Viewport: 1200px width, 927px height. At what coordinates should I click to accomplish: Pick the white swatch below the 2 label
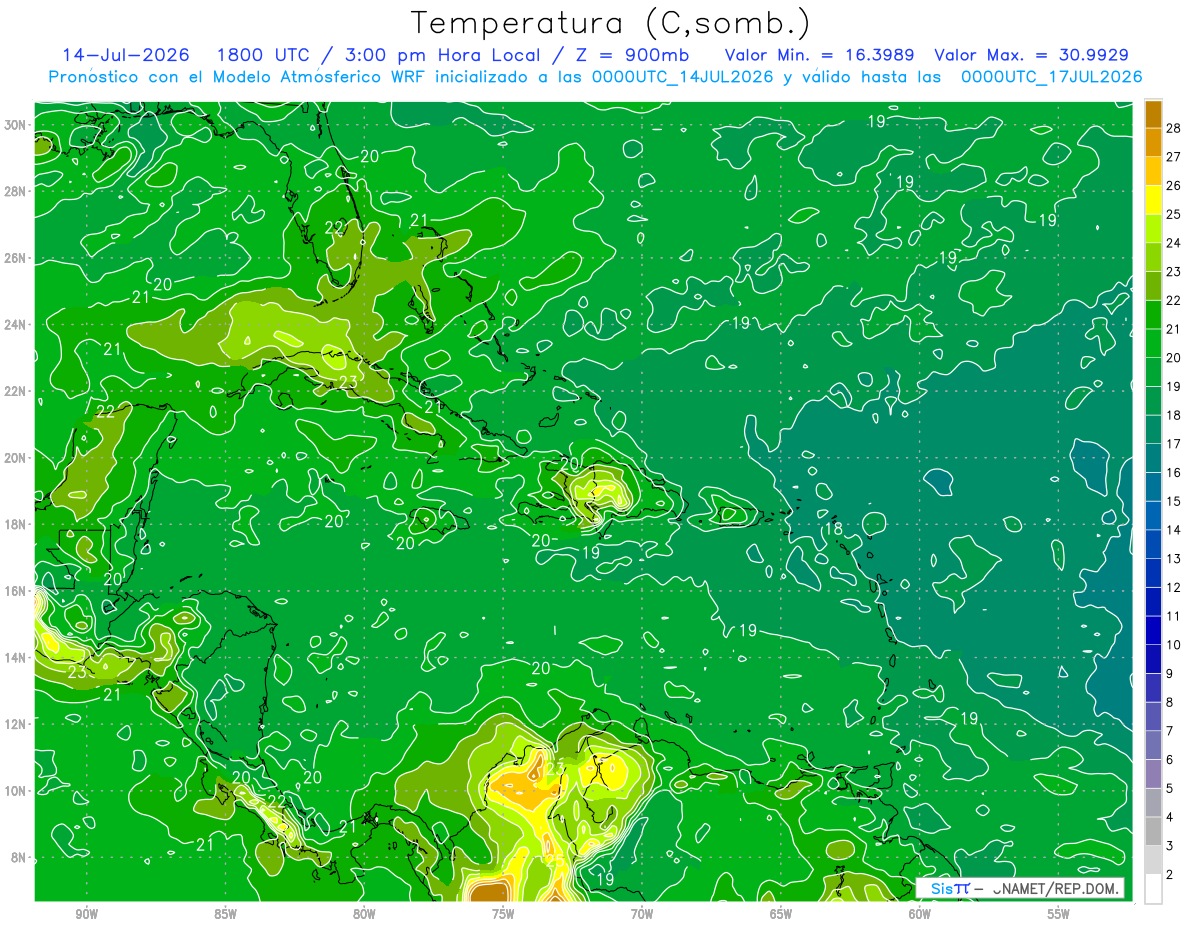[x=1153, y=889]
